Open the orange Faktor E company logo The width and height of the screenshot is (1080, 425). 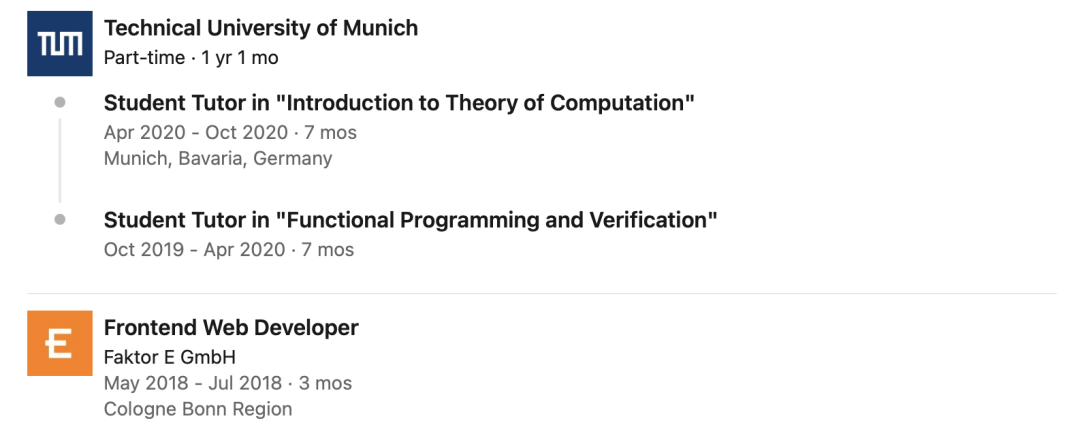pyautogui.click(x=60, y=343)
